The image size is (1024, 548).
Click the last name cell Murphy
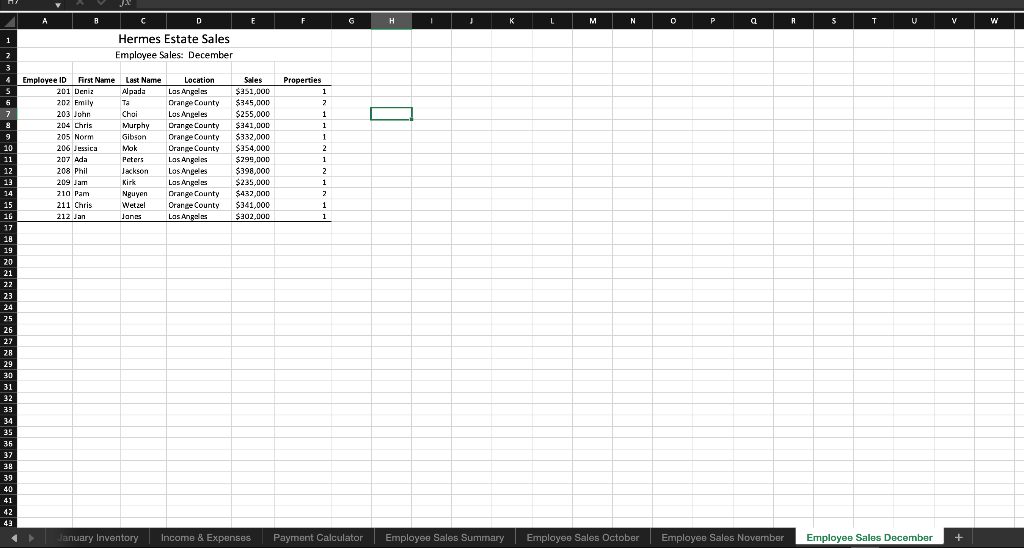[143, 125]
